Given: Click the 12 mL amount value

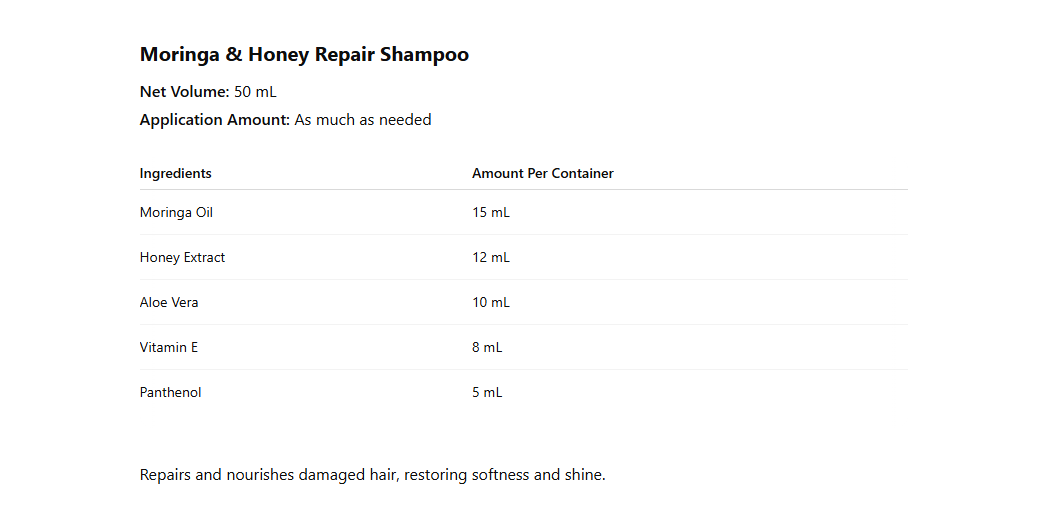Looking at the screenshot, I should coord(491,257).
